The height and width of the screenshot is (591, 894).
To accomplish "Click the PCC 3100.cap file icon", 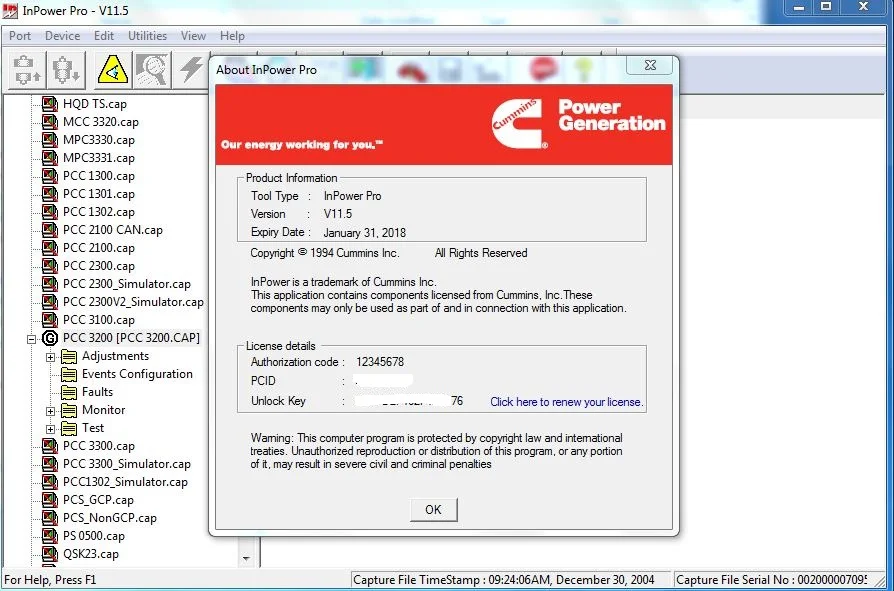I will [50, 320].
